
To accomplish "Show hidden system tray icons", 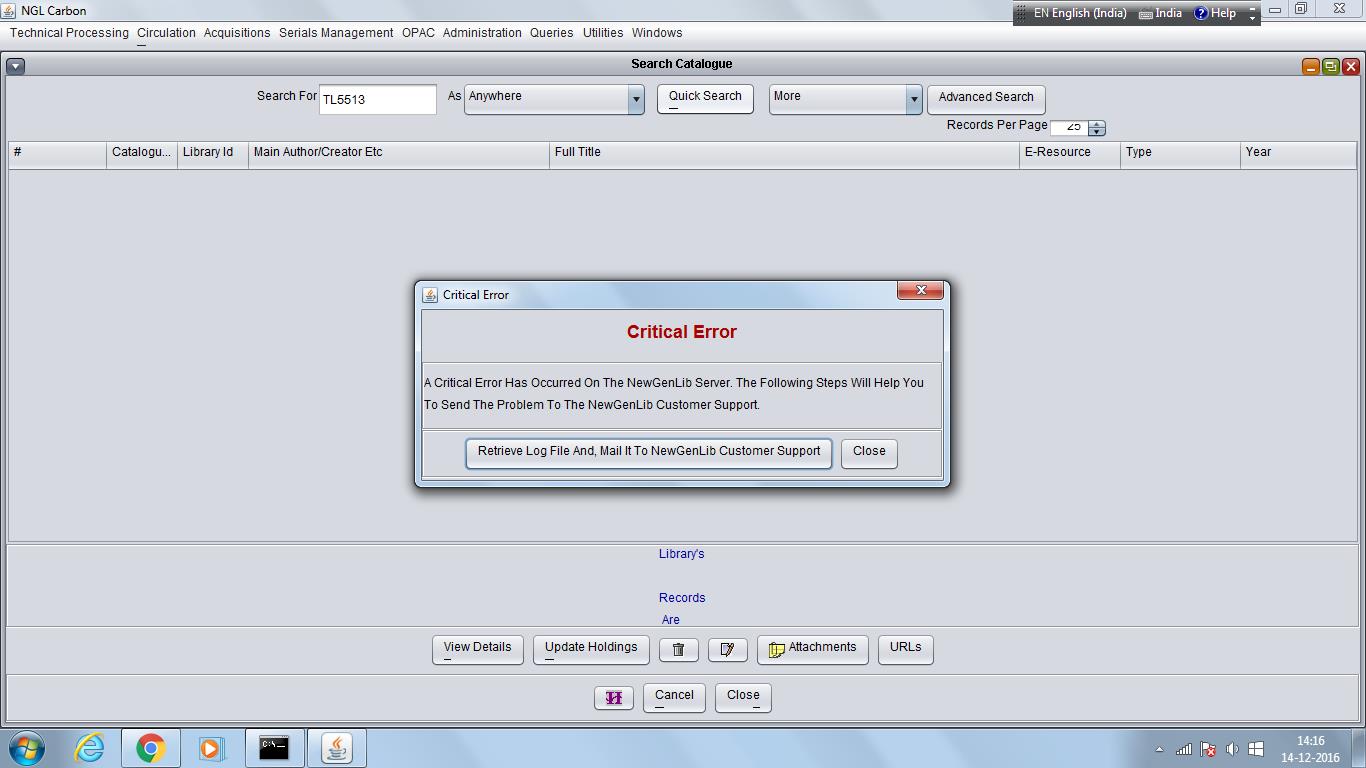I will click(x=1159, y=749).
